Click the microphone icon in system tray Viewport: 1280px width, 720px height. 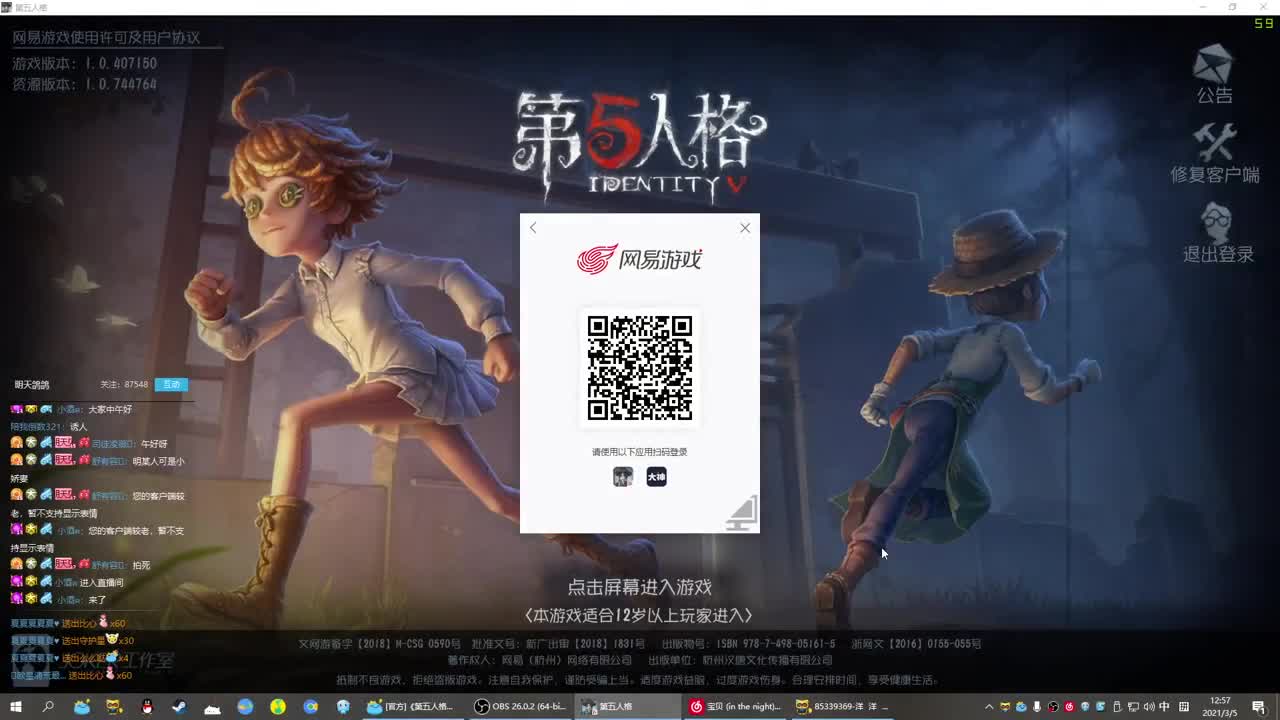coord(1037,707)
